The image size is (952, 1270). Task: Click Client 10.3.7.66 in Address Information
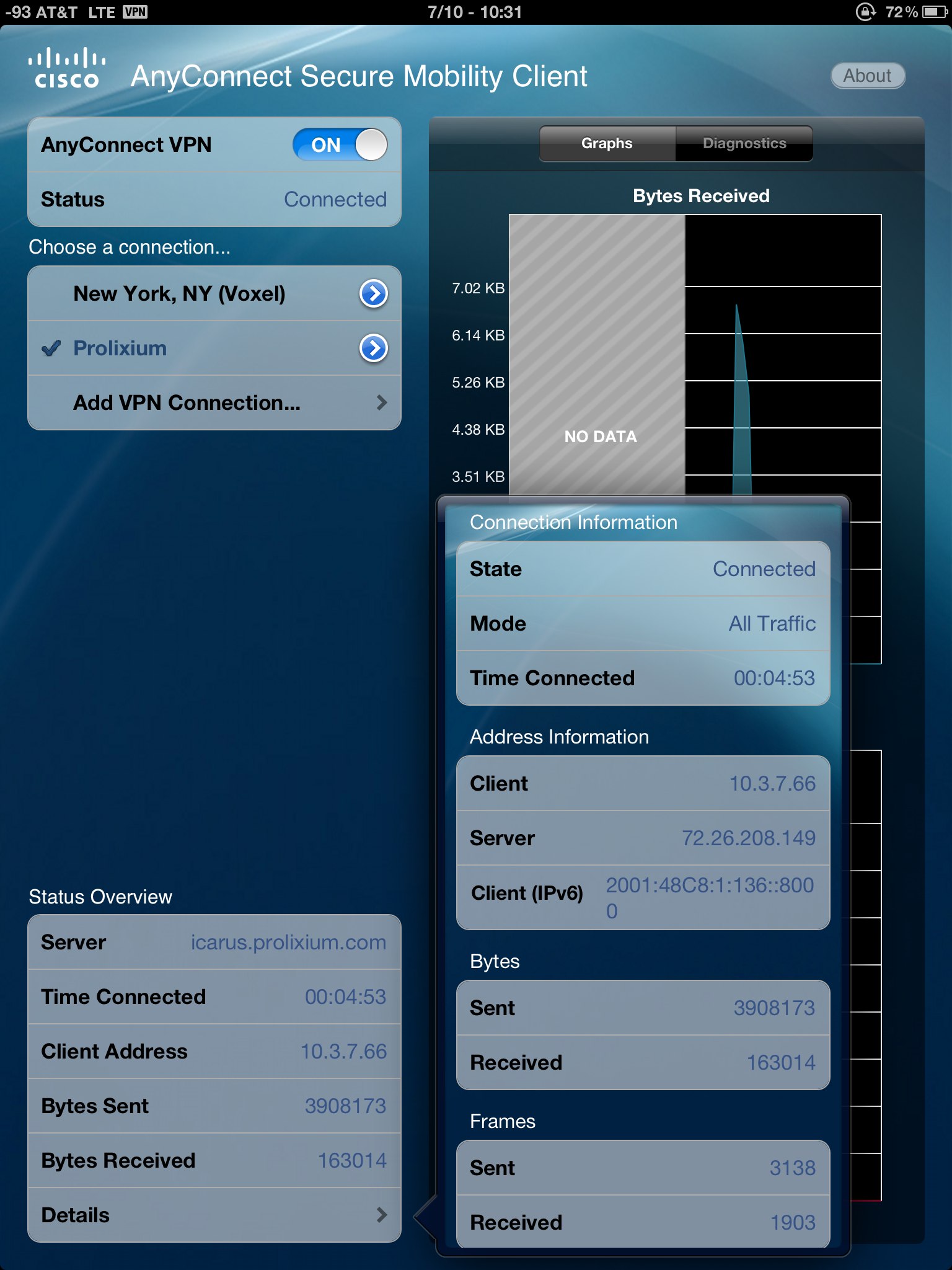643,783
